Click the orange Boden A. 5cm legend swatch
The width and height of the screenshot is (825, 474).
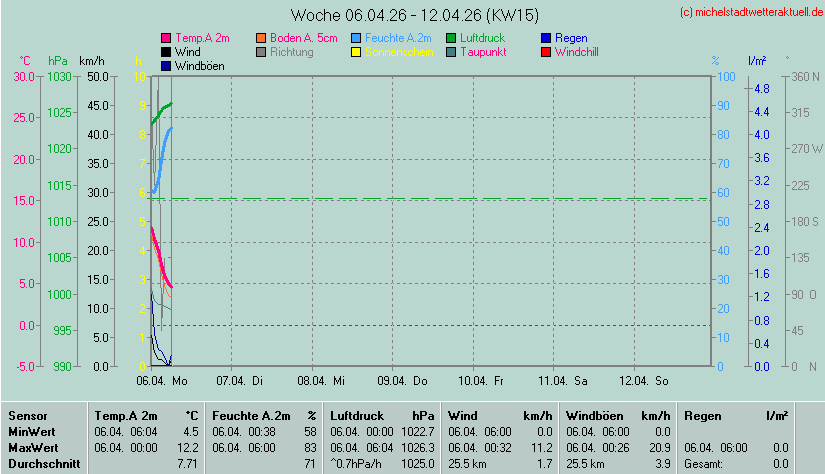(x=262, y=38)
